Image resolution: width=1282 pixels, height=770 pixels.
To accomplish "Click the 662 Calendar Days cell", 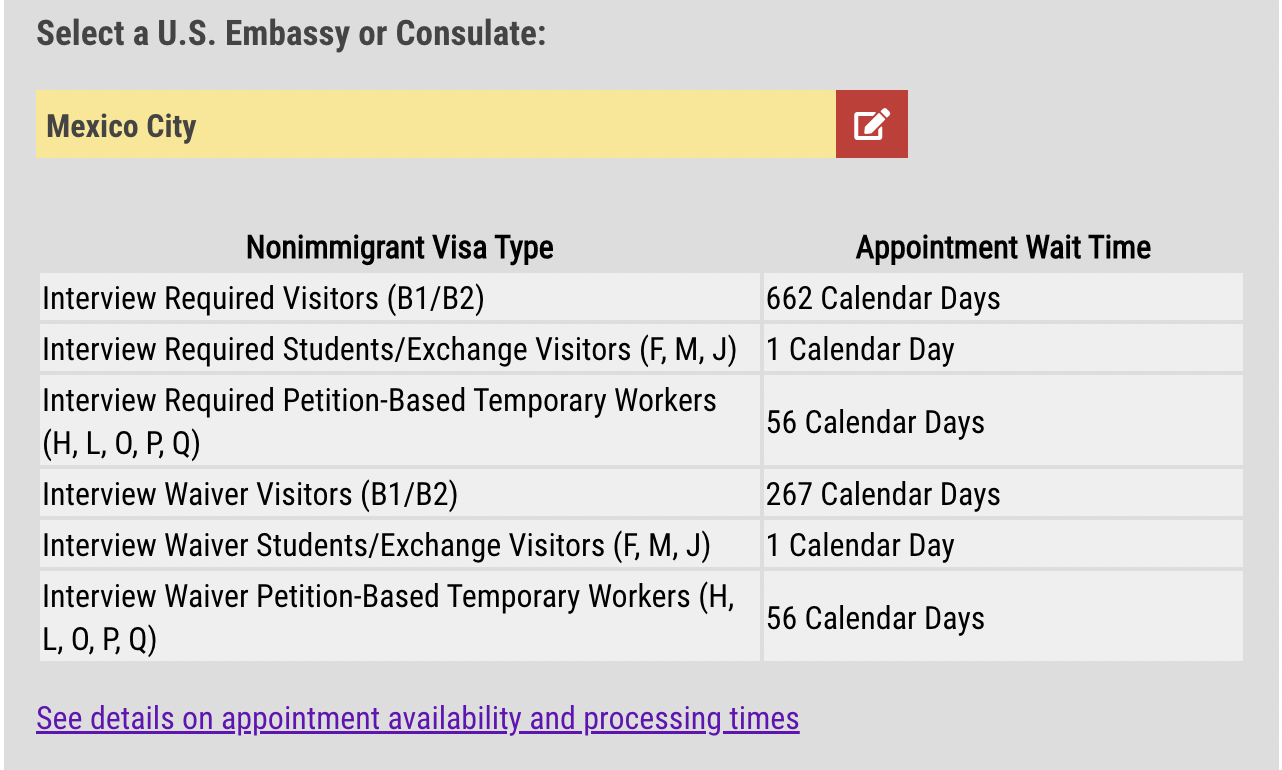I will pos(883,298).
